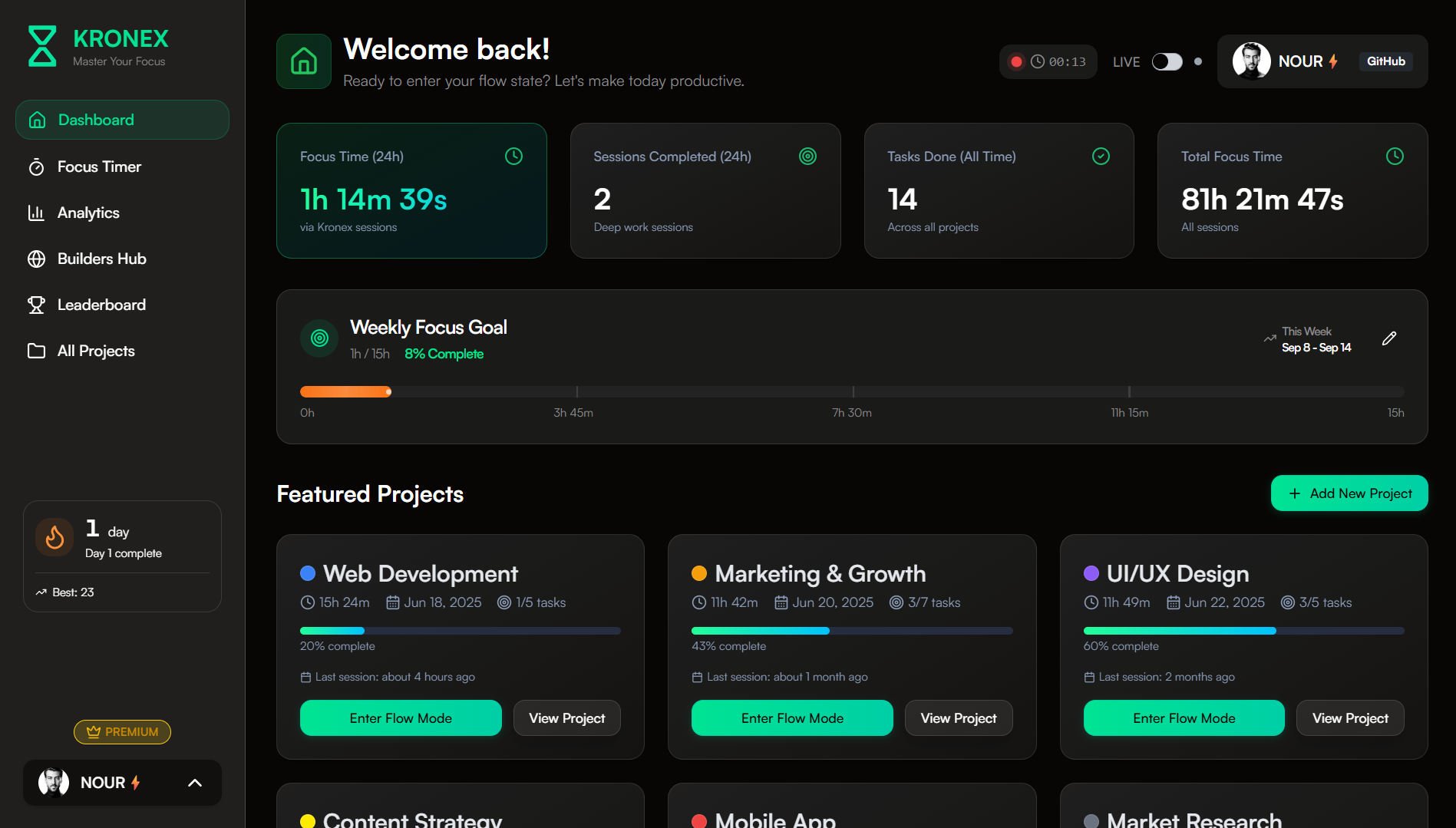Click the PREMIUM badge
This screenshot has width=1456, height=828.
coord(122,732)
